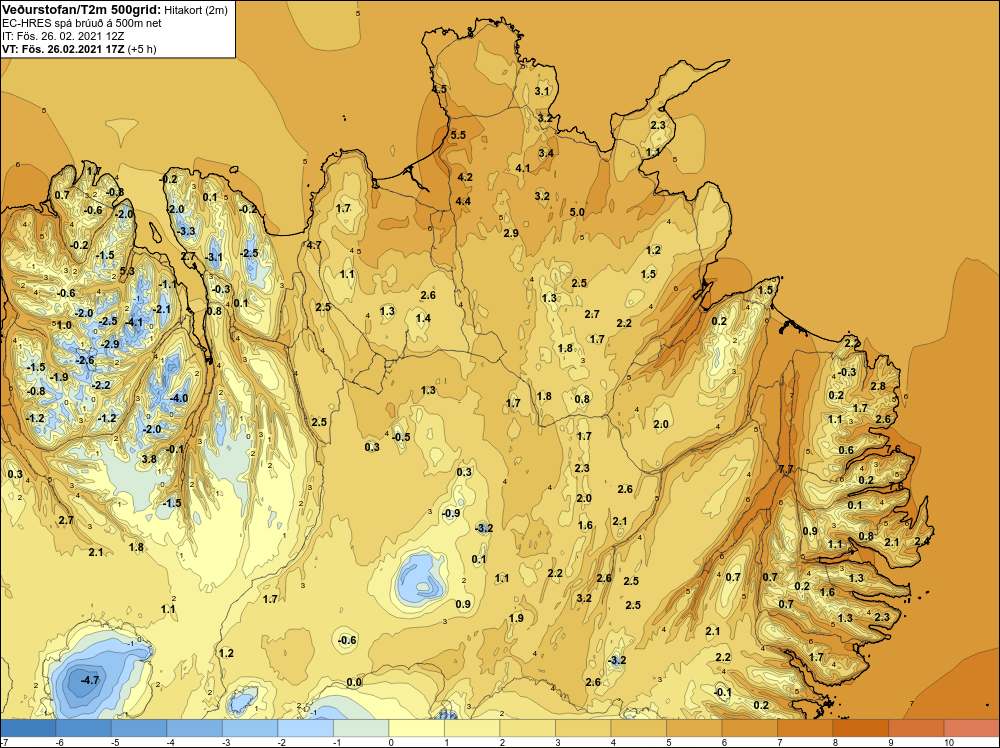Select the legend band between 6 and 7
The image size is (1000, 748).
click(x=749, y=728)
